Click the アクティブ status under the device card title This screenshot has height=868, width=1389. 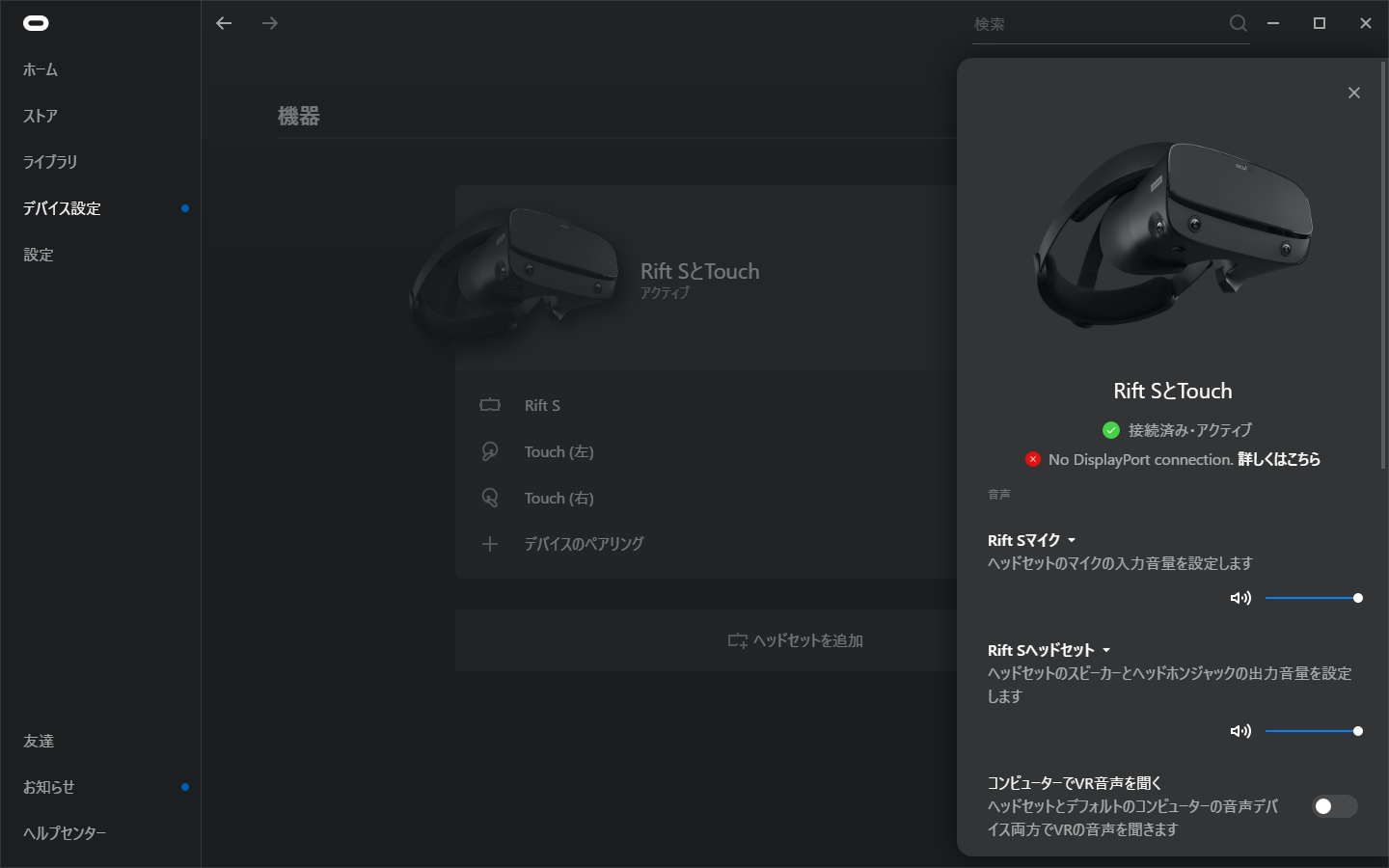[665, 293]
